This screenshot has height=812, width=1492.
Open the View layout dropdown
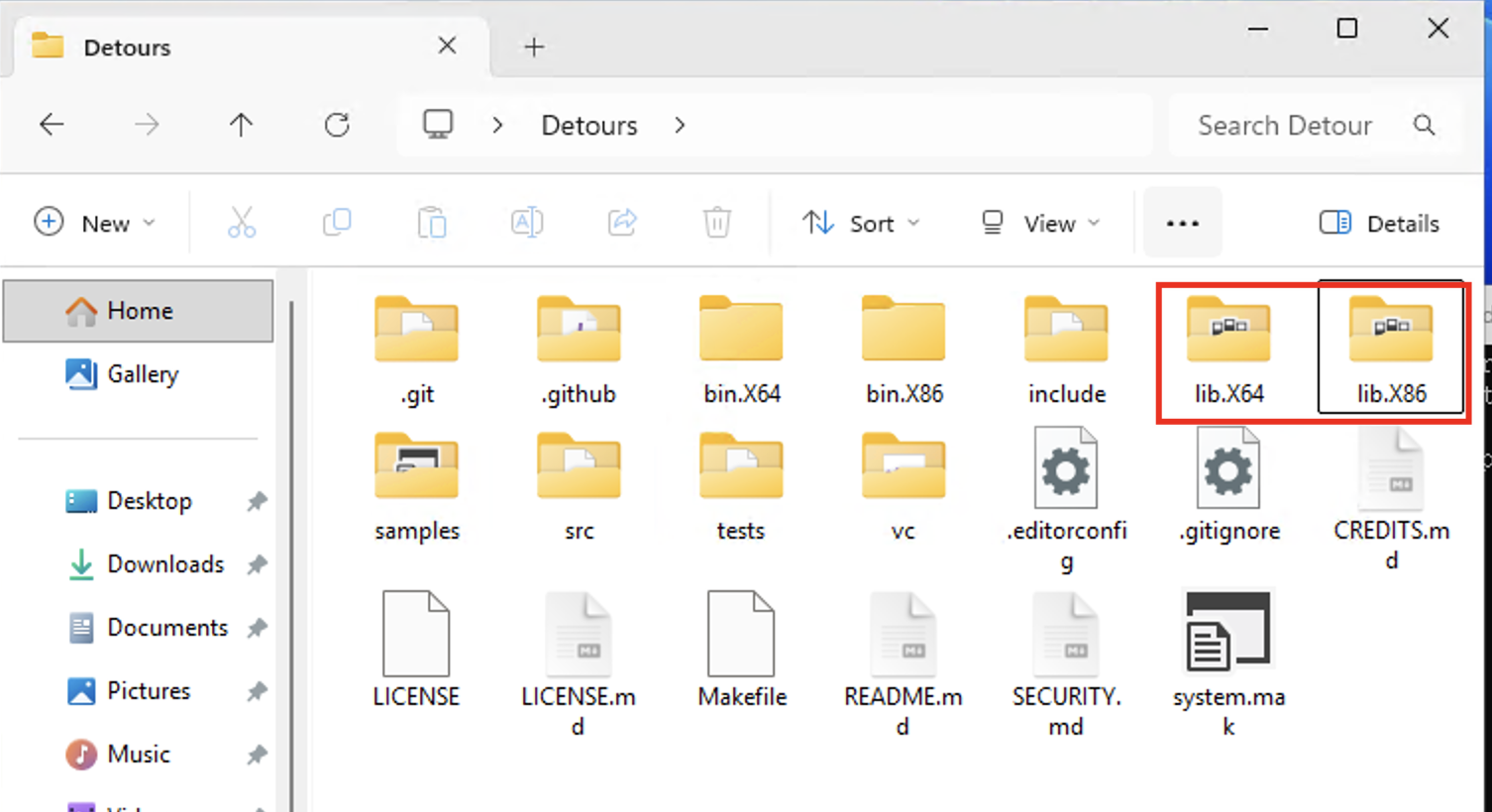click(x=1040, y=223)
